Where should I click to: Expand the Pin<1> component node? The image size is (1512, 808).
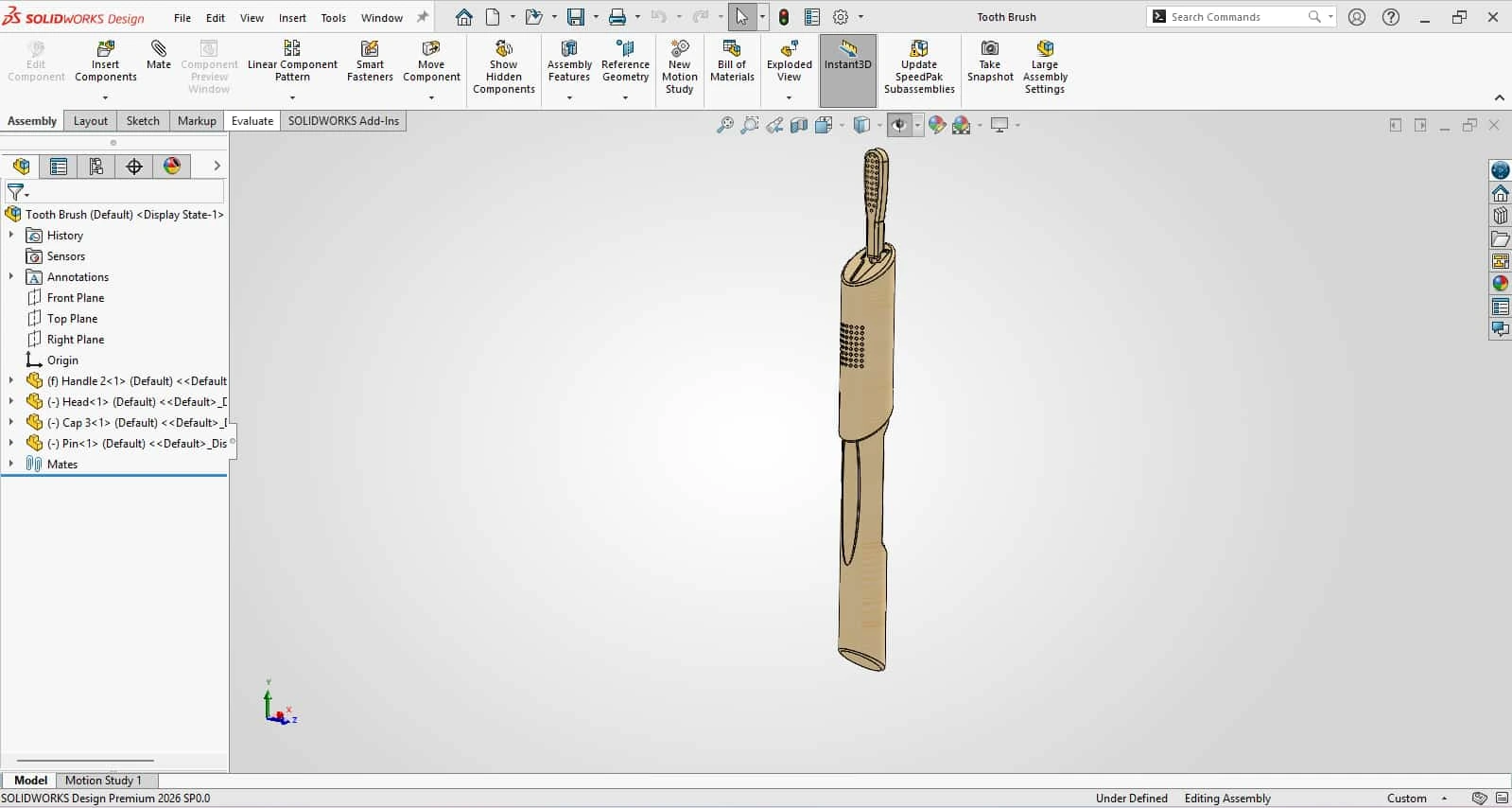(11, 443)
